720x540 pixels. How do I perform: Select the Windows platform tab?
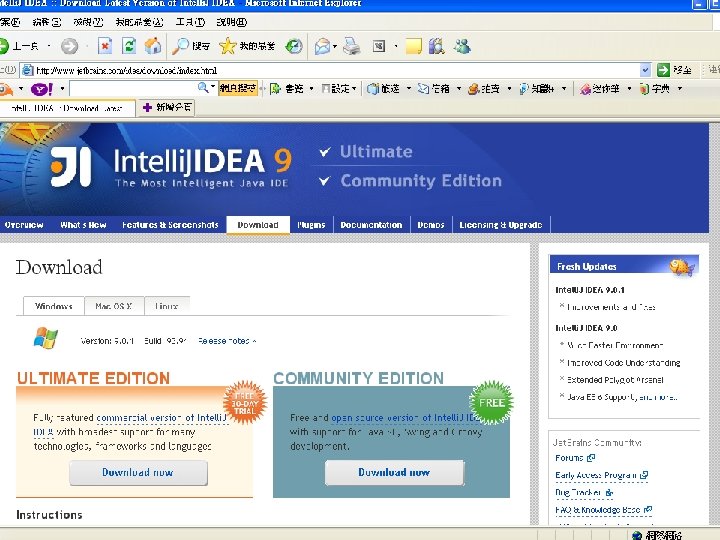point(54,306)
